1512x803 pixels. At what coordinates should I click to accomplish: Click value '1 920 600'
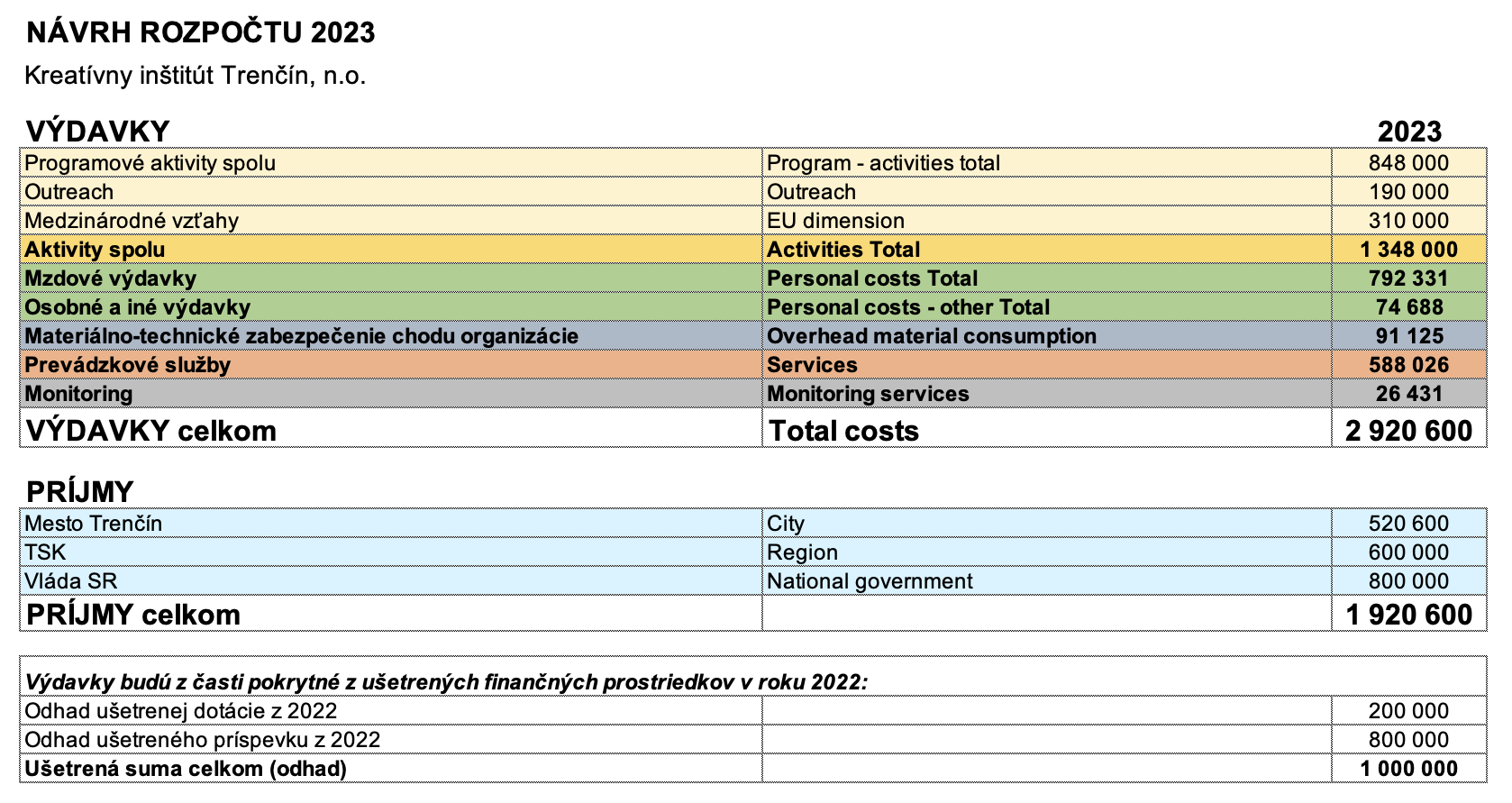click(x=1409, y=614)
